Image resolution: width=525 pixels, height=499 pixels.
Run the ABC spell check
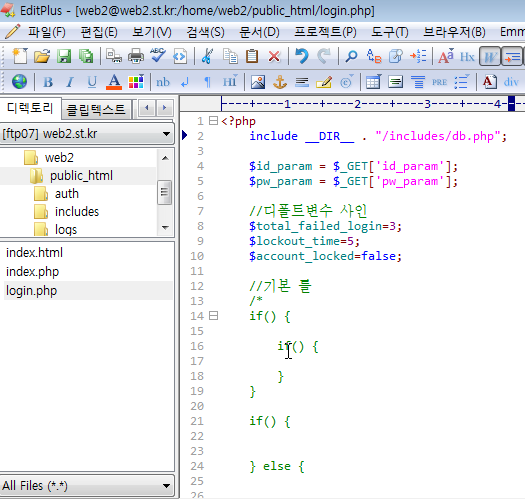coord(158,55)
